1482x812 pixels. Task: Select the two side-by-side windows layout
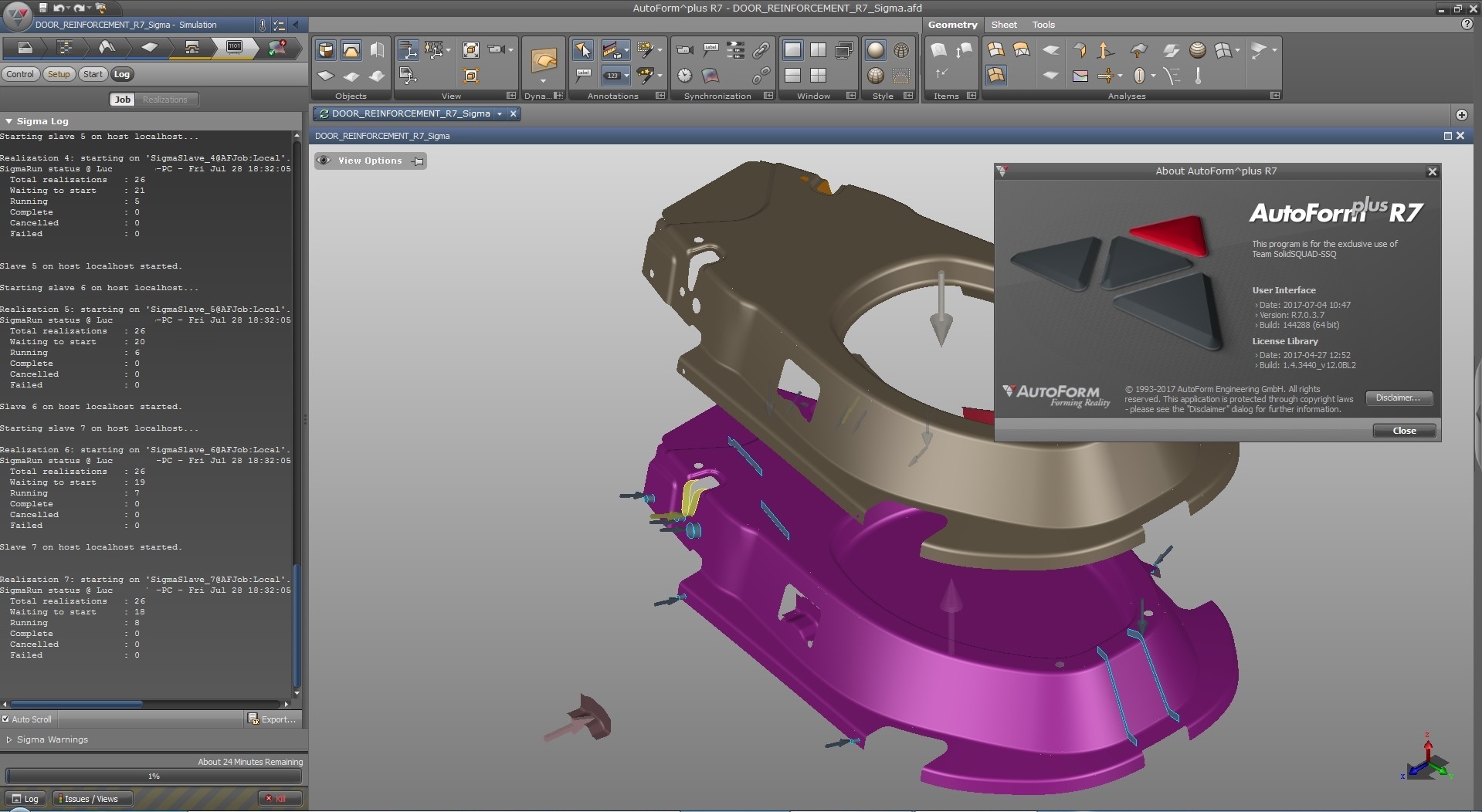pos(818,50)
